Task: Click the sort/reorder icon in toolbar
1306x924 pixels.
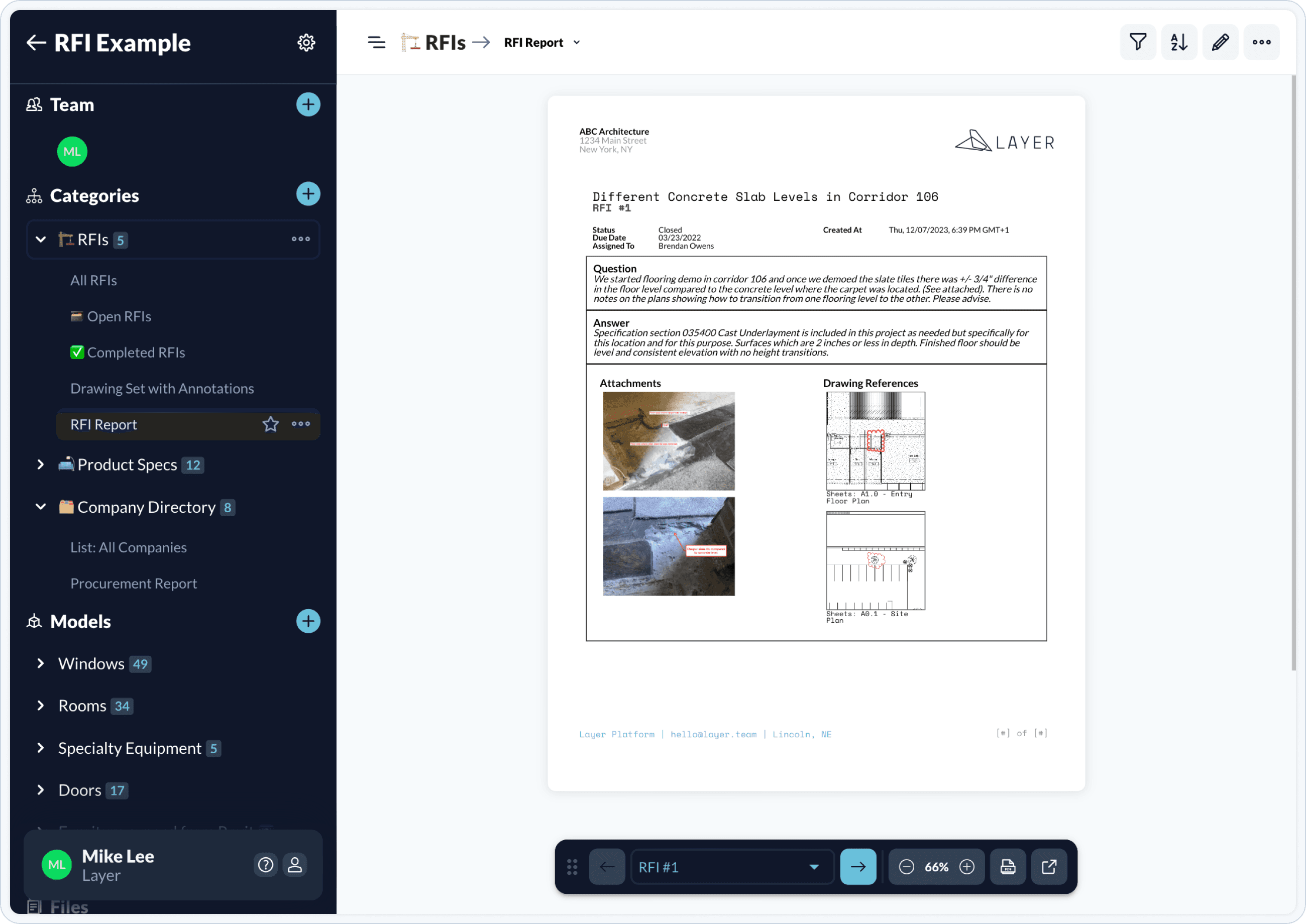Action: click(x=1179, y=42)
